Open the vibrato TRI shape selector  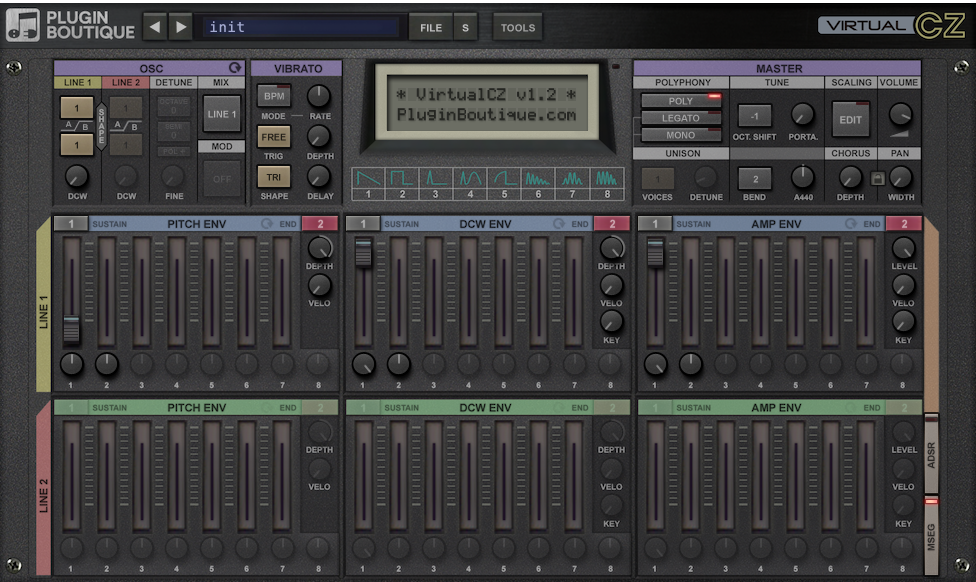(274, 177)
